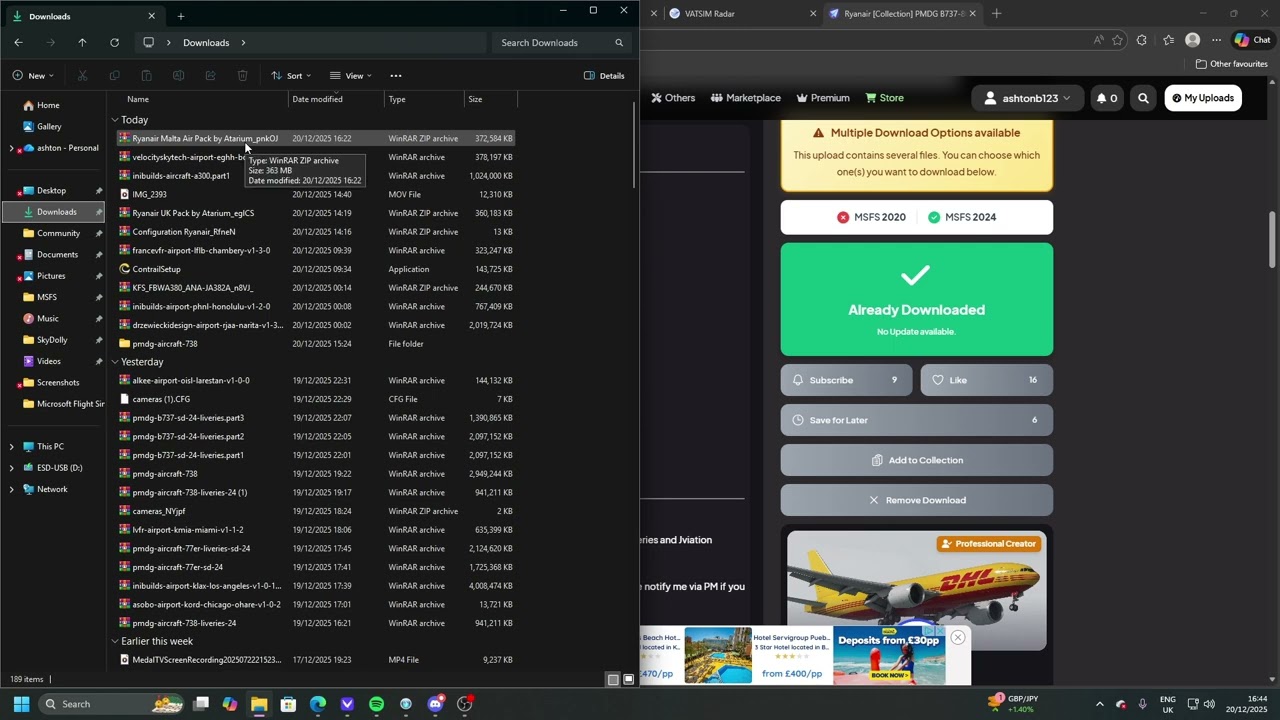1280x720 pixels.
Task: Collapse the Today group
Action: click(115, 120)
